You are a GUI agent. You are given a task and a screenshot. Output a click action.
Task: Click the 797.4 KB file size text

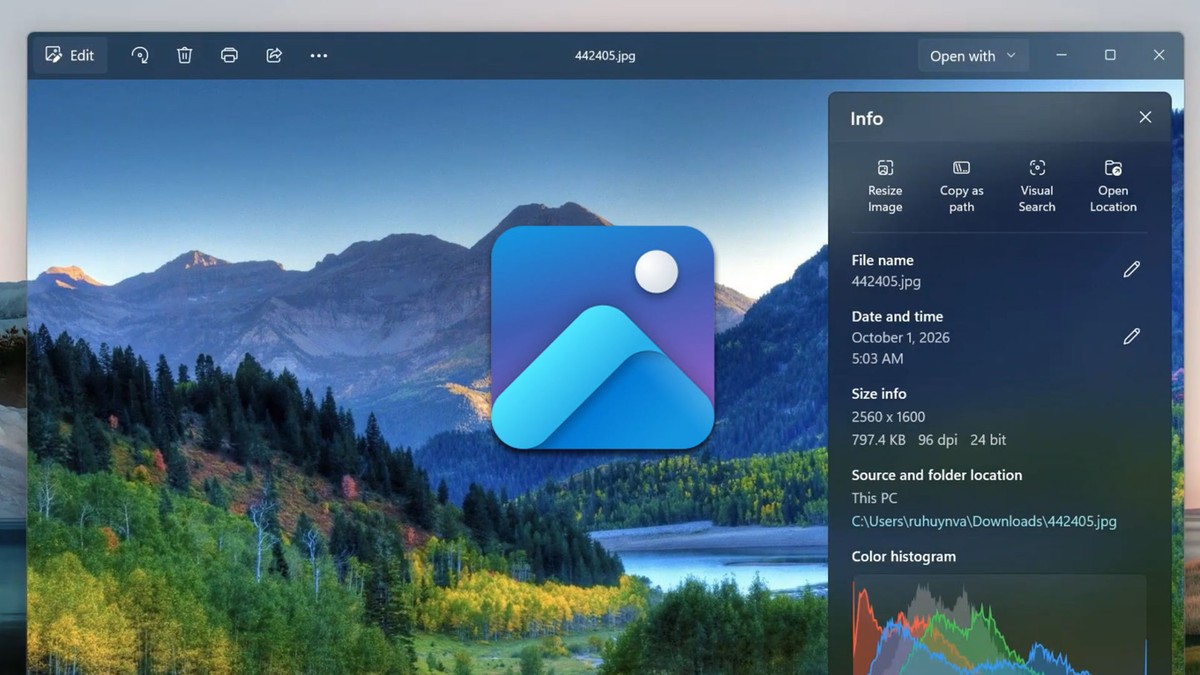(878, 440)
